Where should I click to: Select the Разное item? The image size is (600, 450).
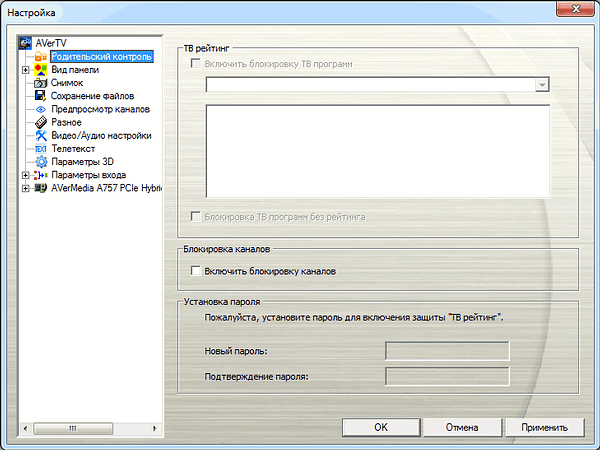66,122
